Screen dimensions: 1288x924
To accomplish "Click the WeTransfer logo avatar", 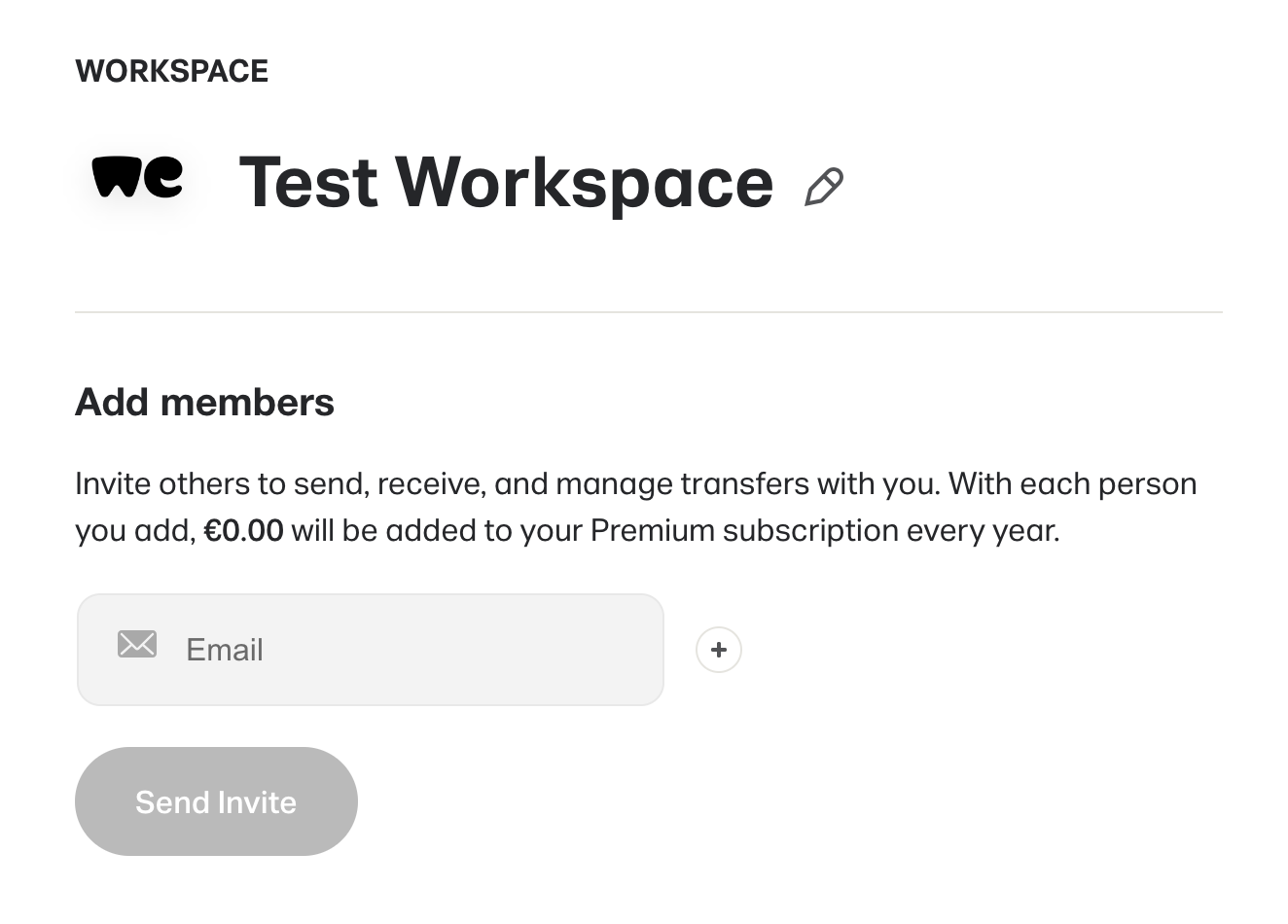I will [137, 178].
